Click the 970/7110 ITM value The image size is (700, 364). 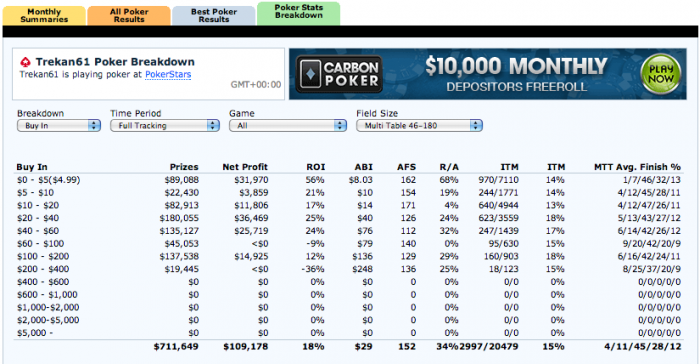coord(499,180)
